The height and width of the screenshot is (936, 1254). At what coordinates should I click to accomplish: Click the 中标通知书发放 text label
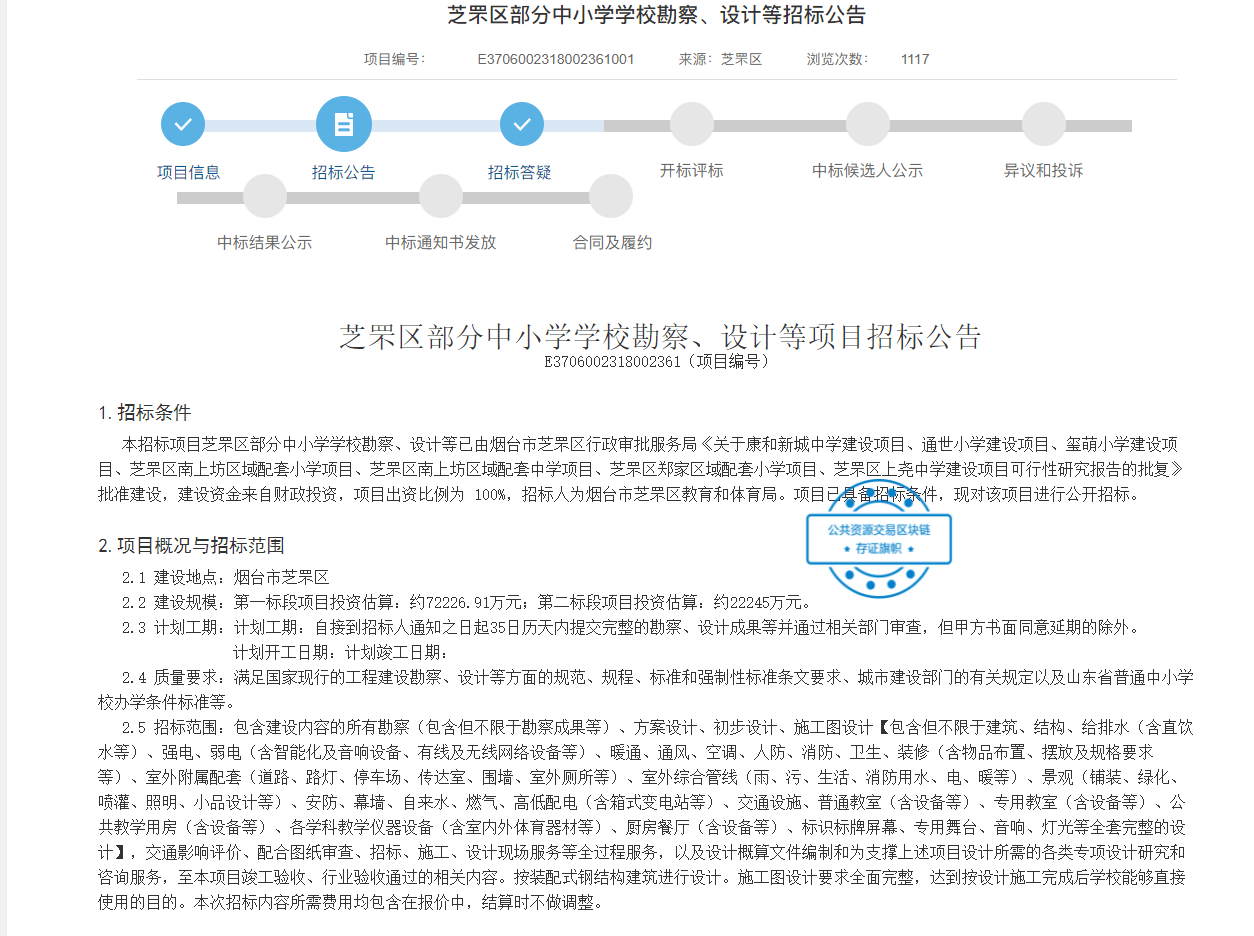click(x=441, y=243)
